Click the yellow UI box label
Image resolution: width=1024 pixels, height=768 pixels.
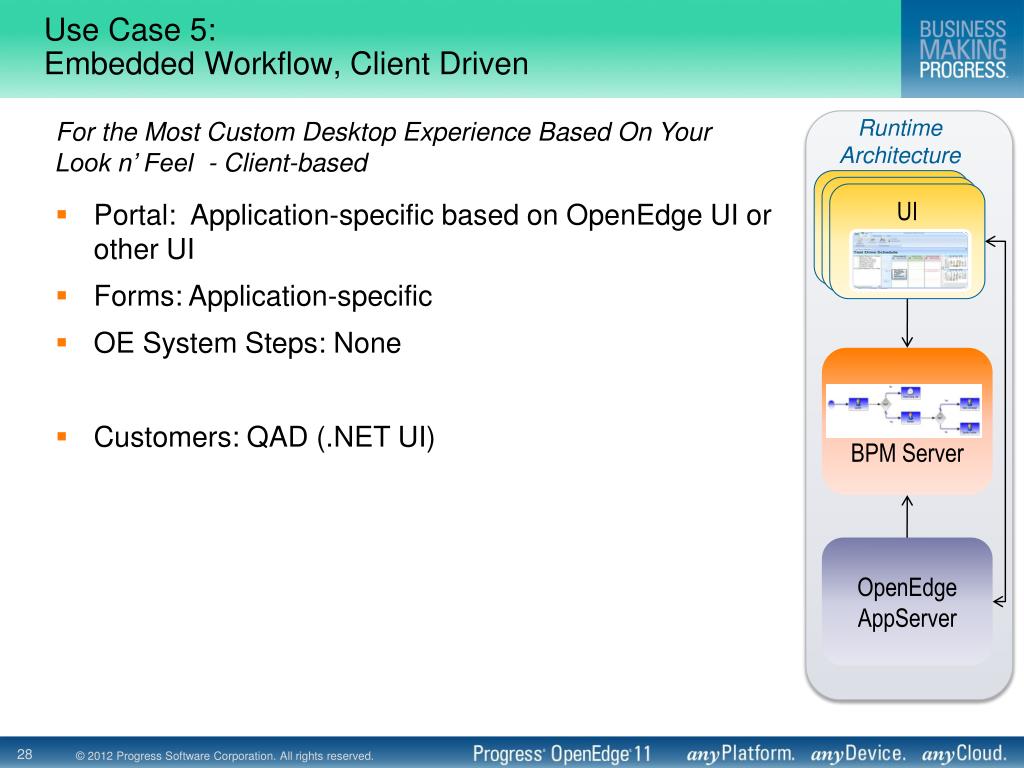point(906,212)
